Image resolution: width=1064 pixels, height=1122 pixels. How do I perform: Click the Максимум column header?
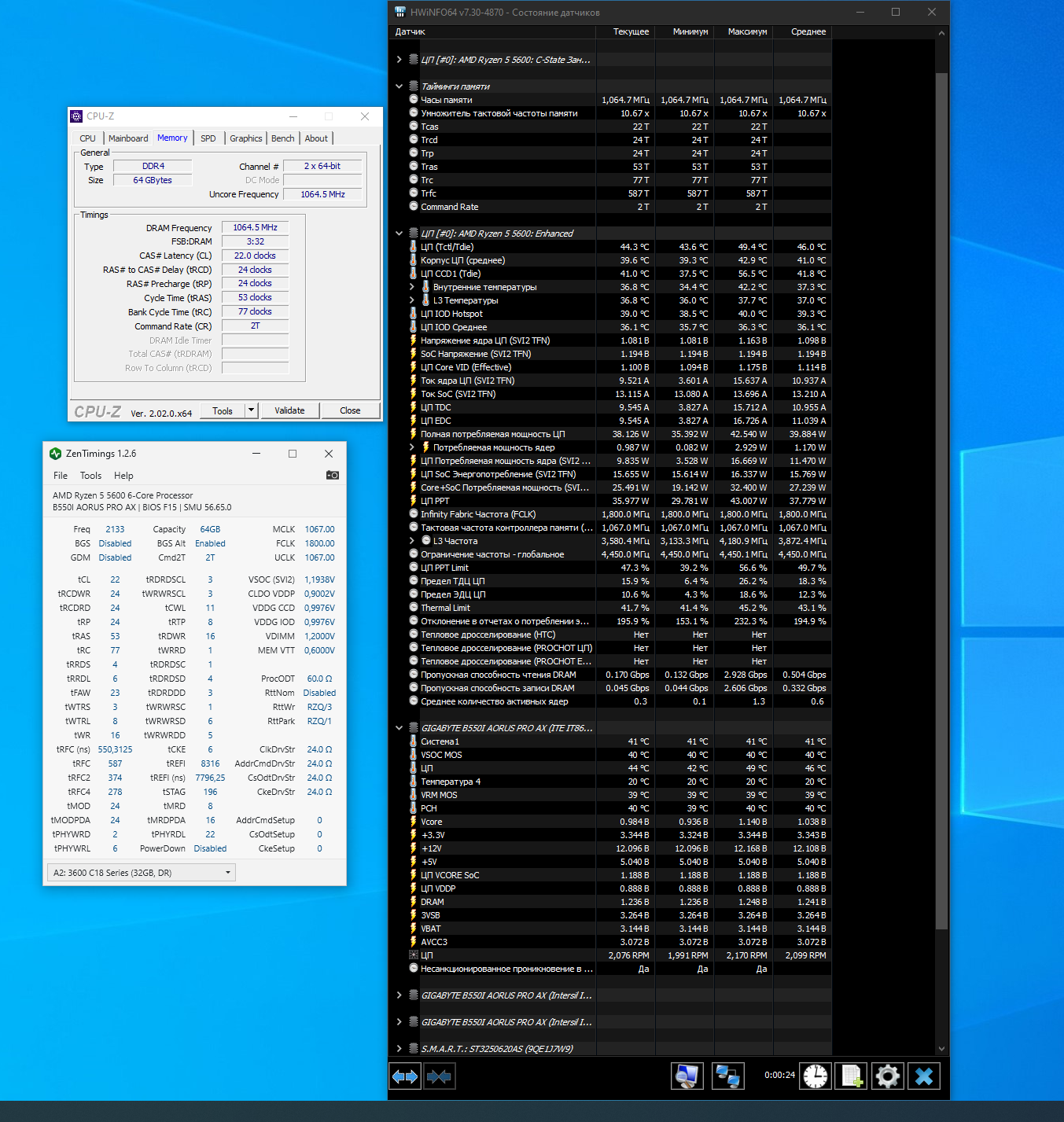[743, 31]
